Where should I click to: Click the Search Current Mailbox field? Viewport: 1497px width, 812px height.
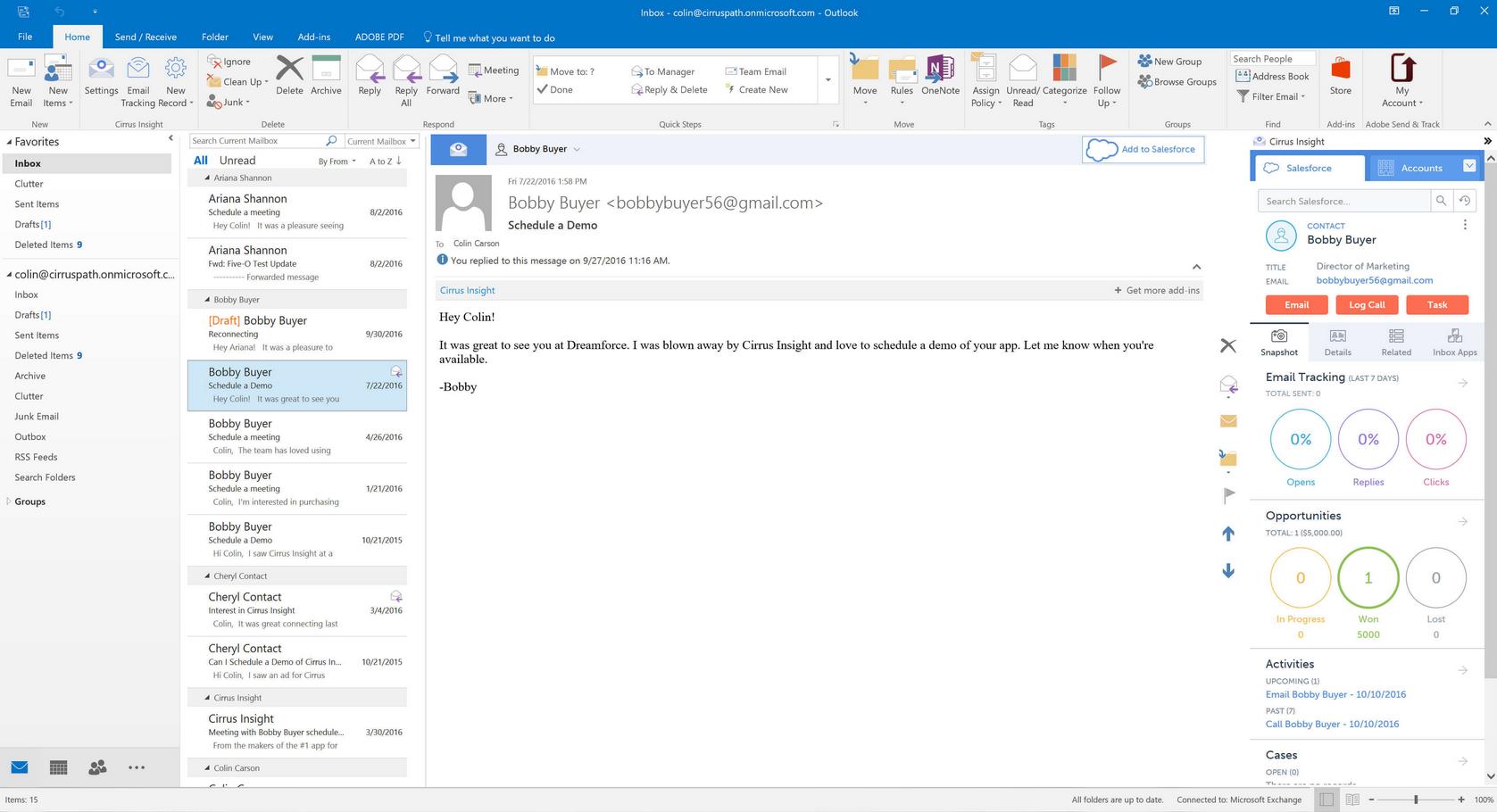(257, 141)
